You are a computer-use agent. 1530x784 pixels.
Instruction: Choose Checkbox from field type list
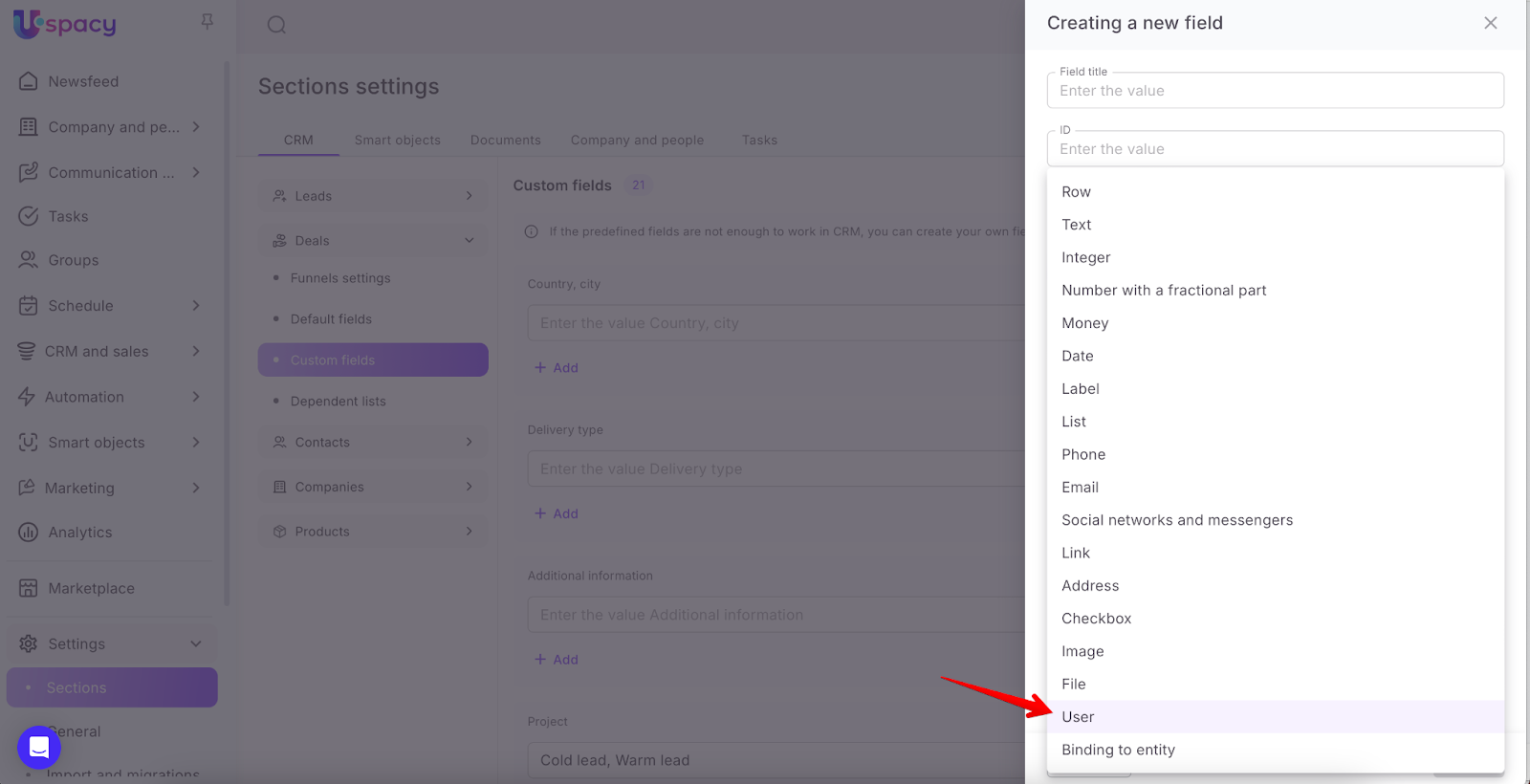click(1096, 619)
